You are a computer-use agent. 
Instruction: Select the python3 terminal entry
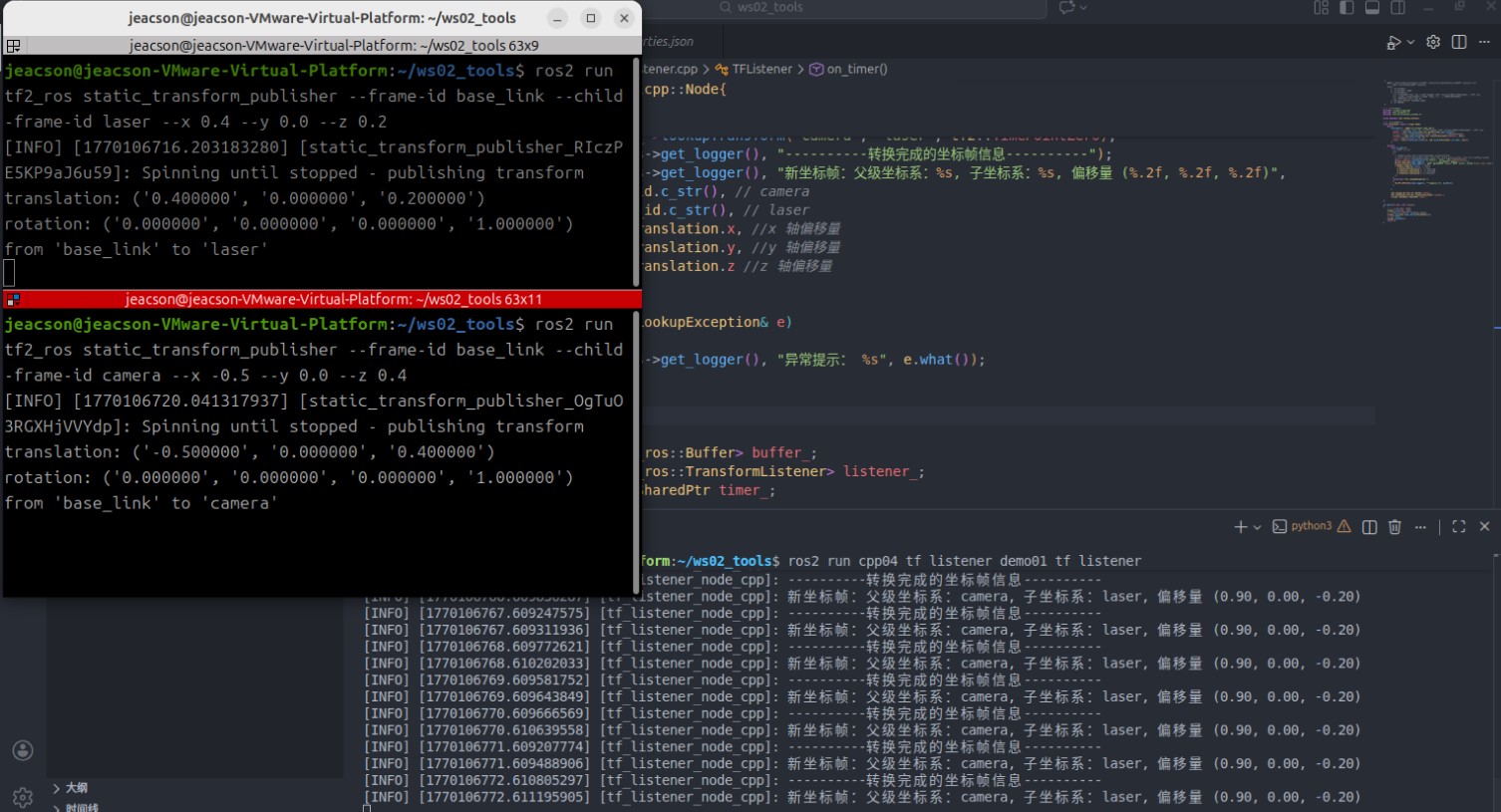click(1308, 526)
